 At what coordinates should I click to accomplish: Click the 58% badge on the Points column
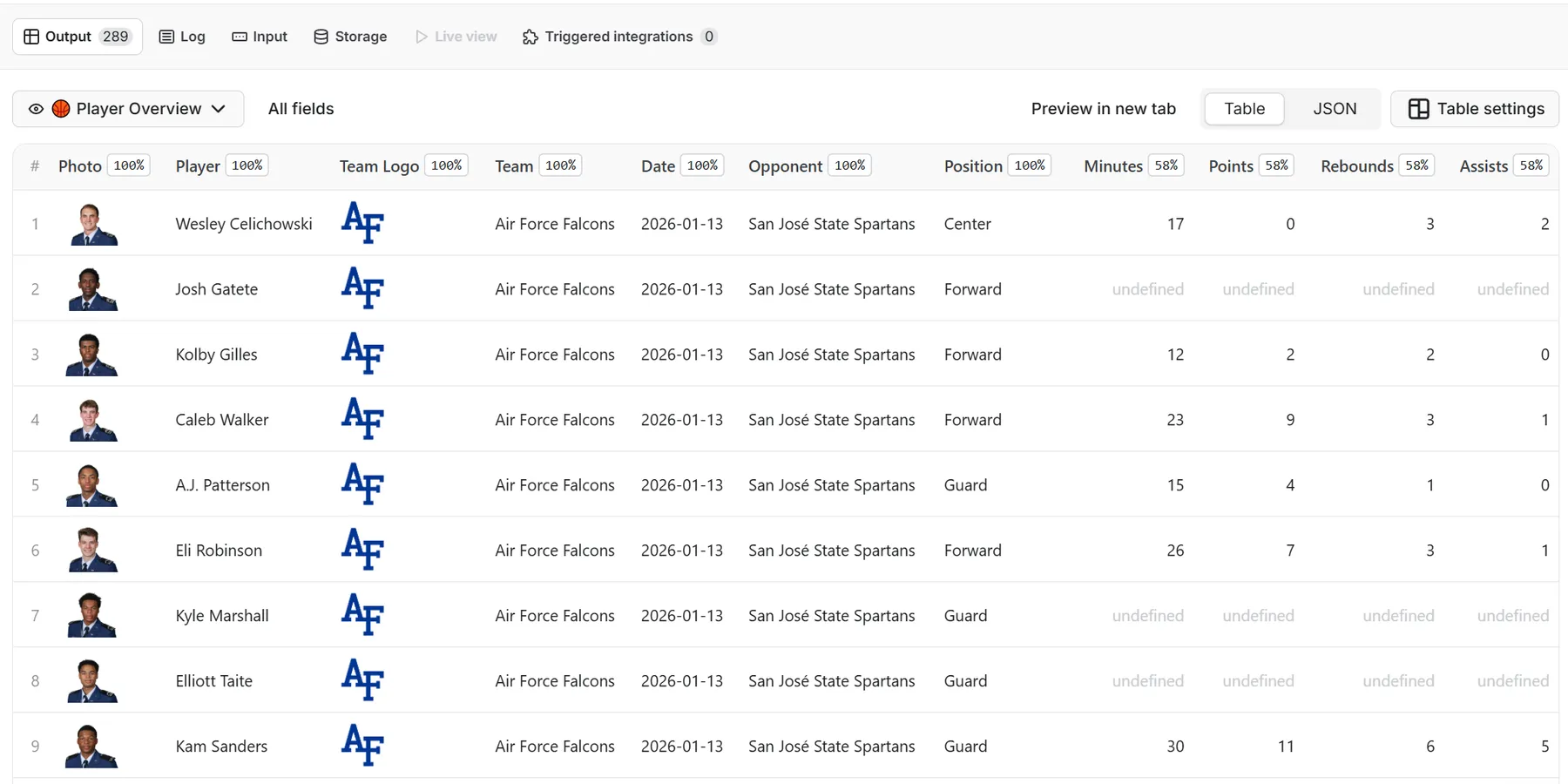1277,165
